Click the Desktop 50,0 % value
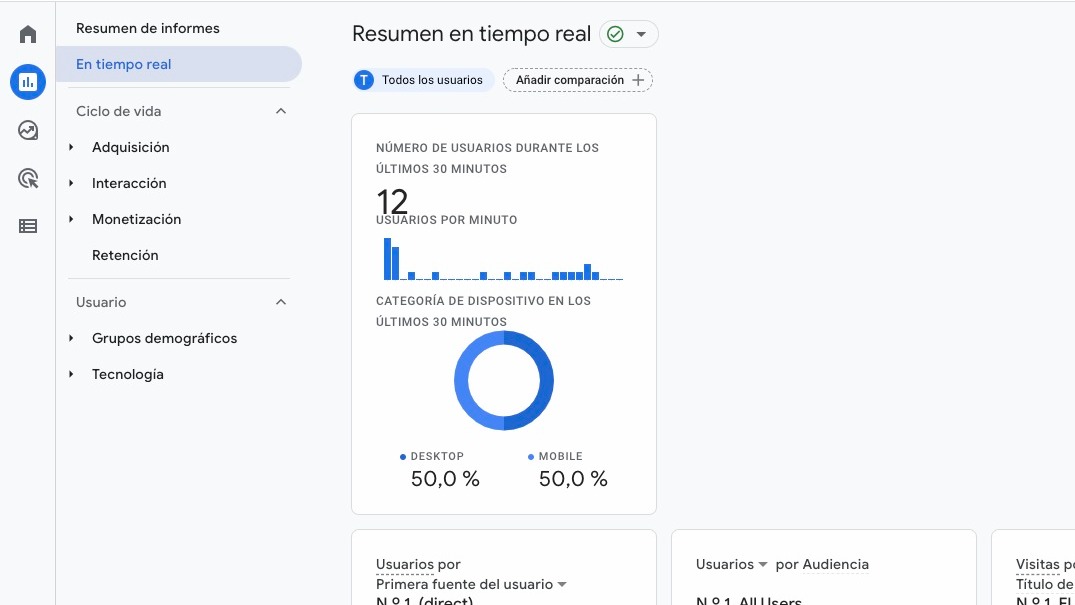Viewport: 1075px width, 605px height. 445,479
